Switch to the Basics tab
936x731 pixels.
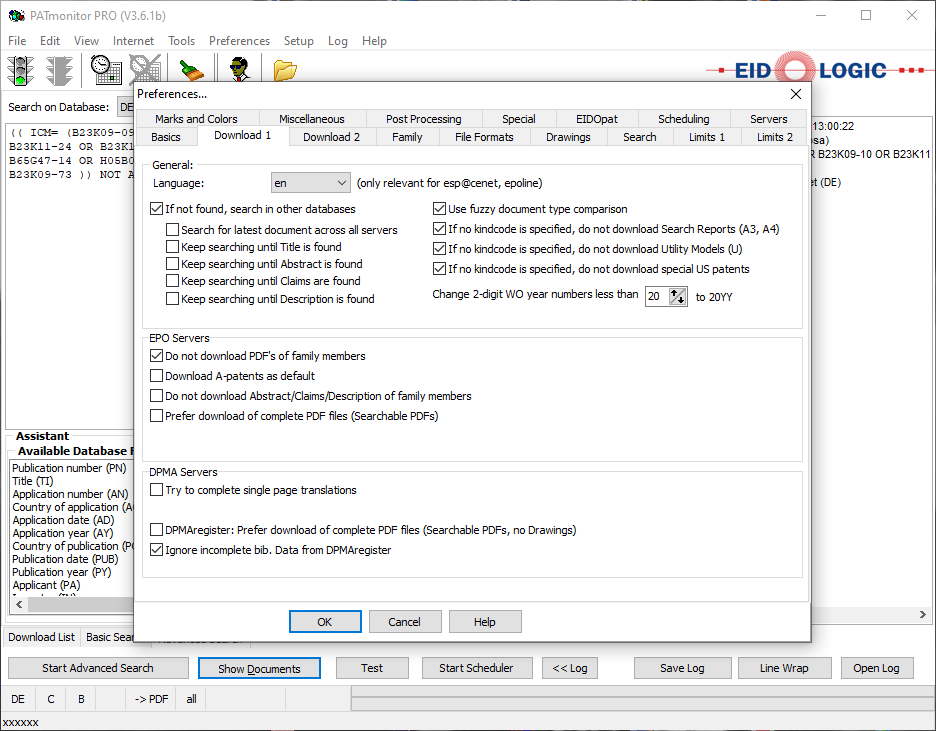(x=165, y=137)
